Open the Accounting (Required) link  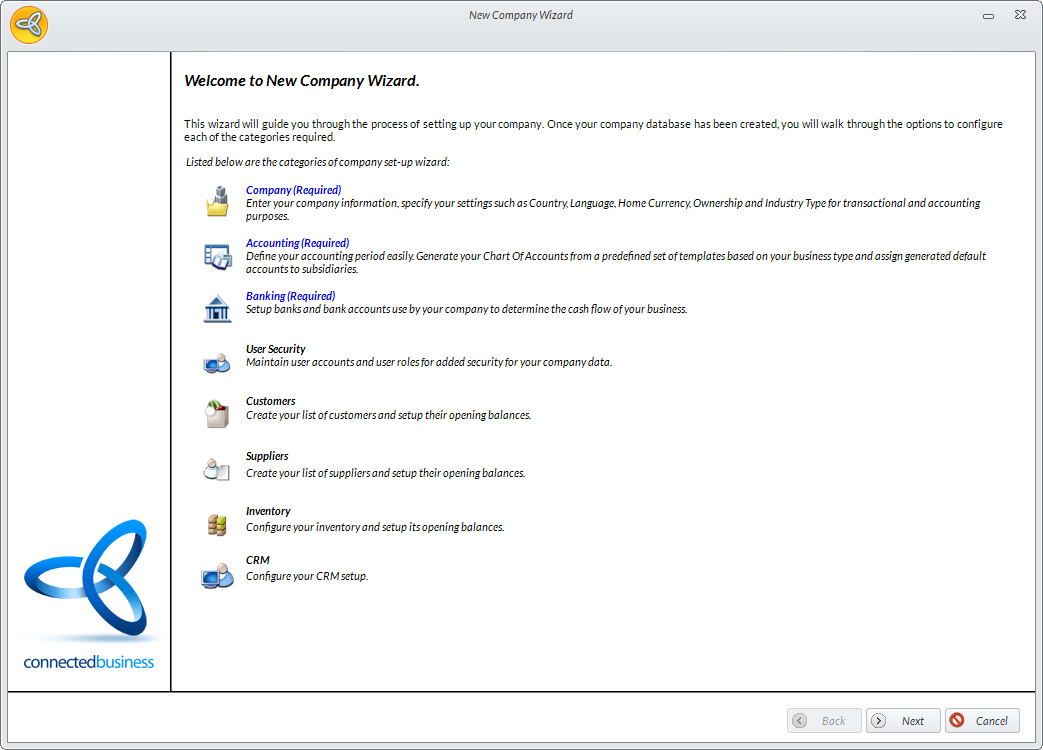297,243
